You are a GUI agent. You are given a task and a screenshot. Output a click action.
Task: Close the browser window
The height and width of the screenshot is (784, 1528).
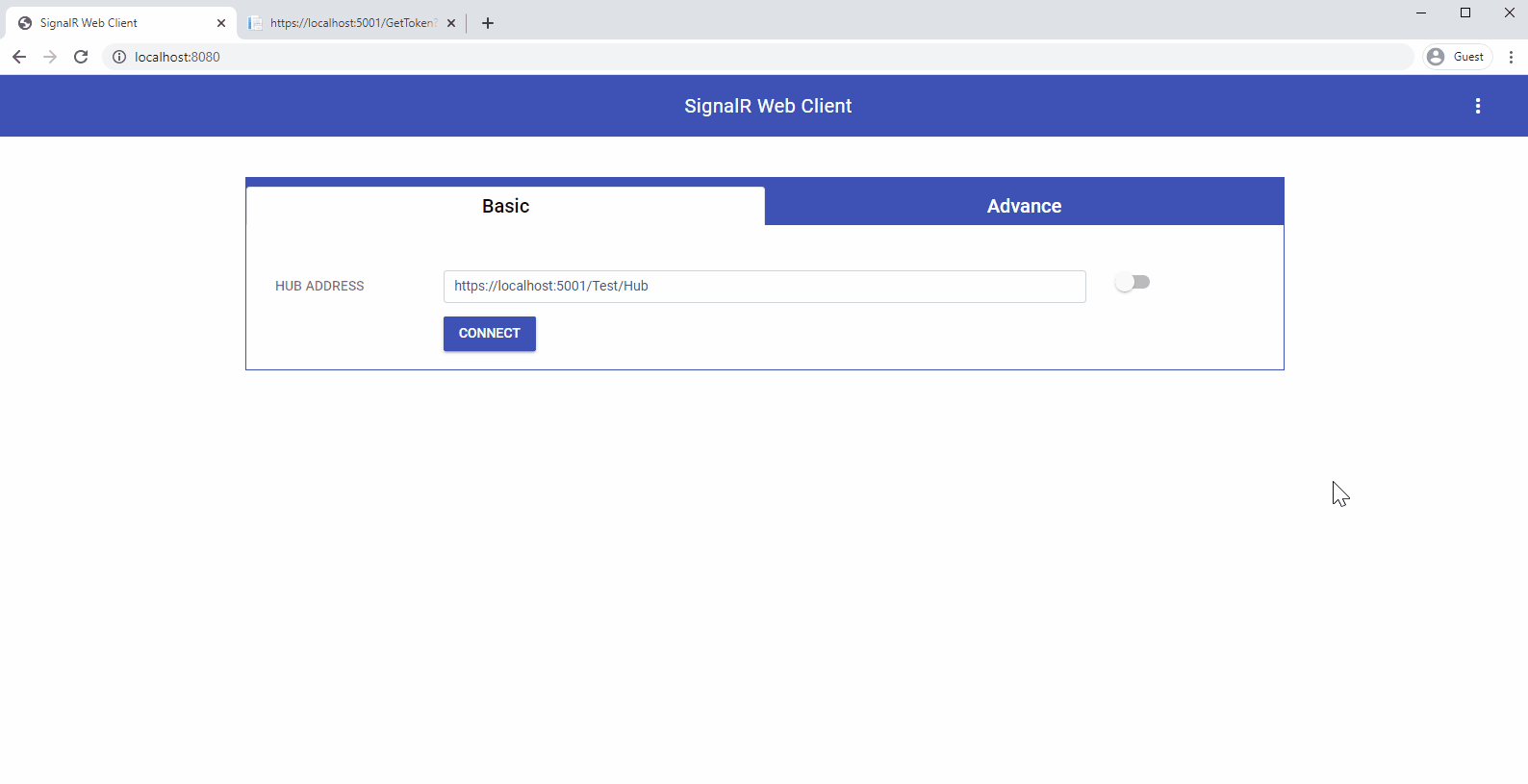[x=1509, y=13]
